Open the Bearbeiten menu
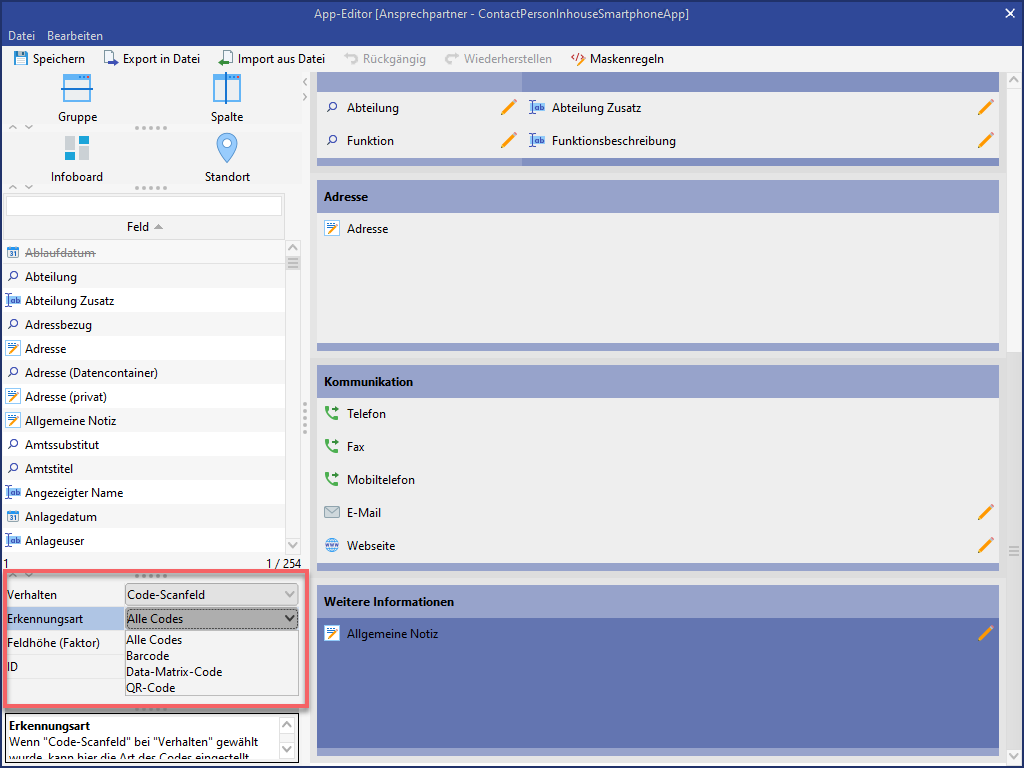This screenshot has width=1024, height=768. 75,36
